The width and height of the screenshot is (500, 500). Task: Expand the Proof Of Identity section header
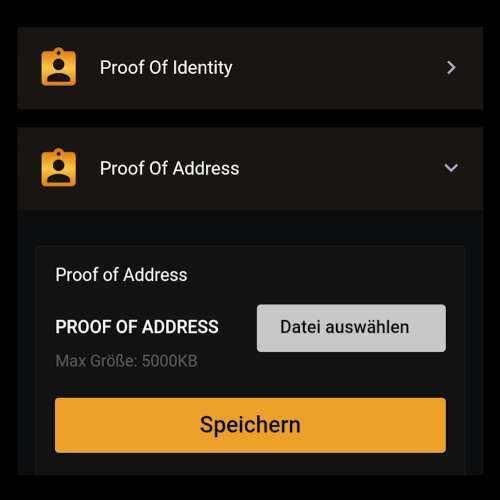click(x=250, y=68)
